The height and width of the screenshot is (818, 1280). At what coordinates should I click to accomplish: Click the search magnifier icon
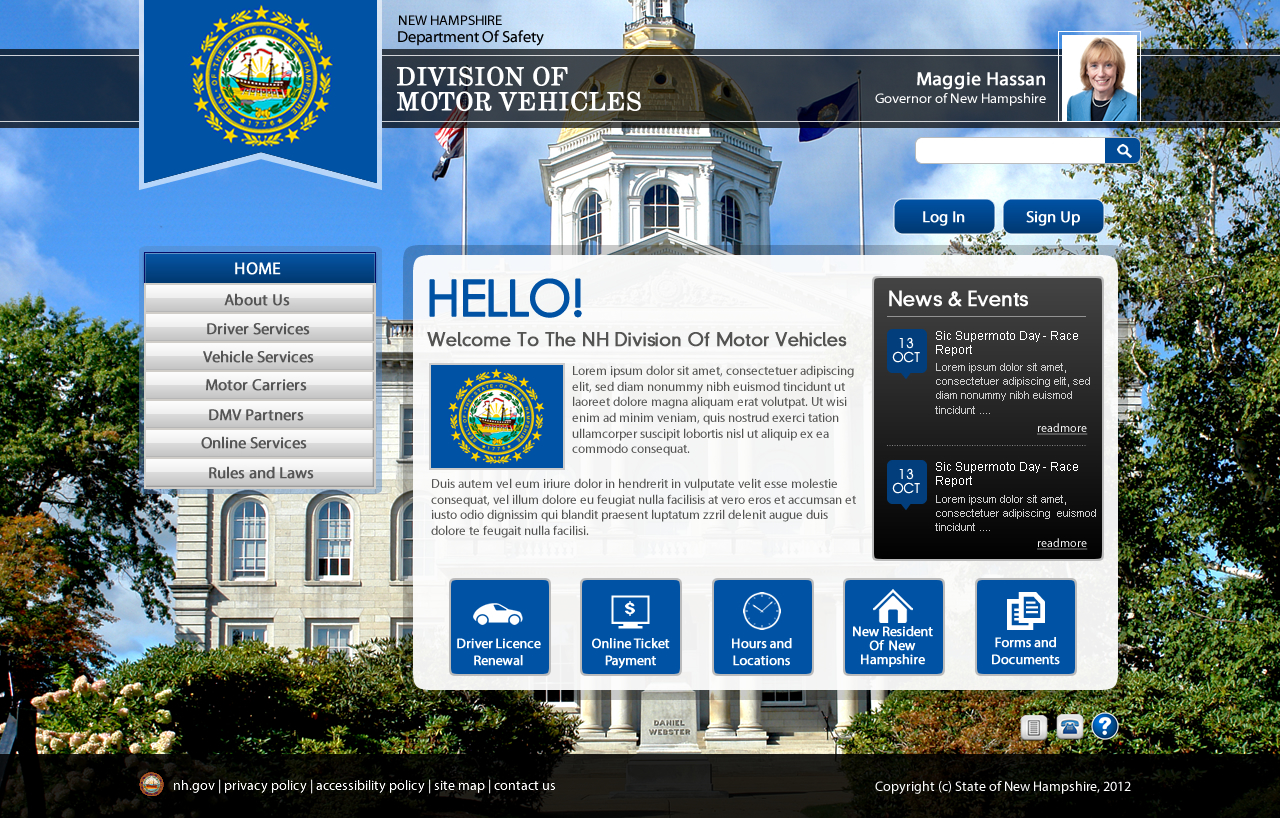[x=1122, y=150]
